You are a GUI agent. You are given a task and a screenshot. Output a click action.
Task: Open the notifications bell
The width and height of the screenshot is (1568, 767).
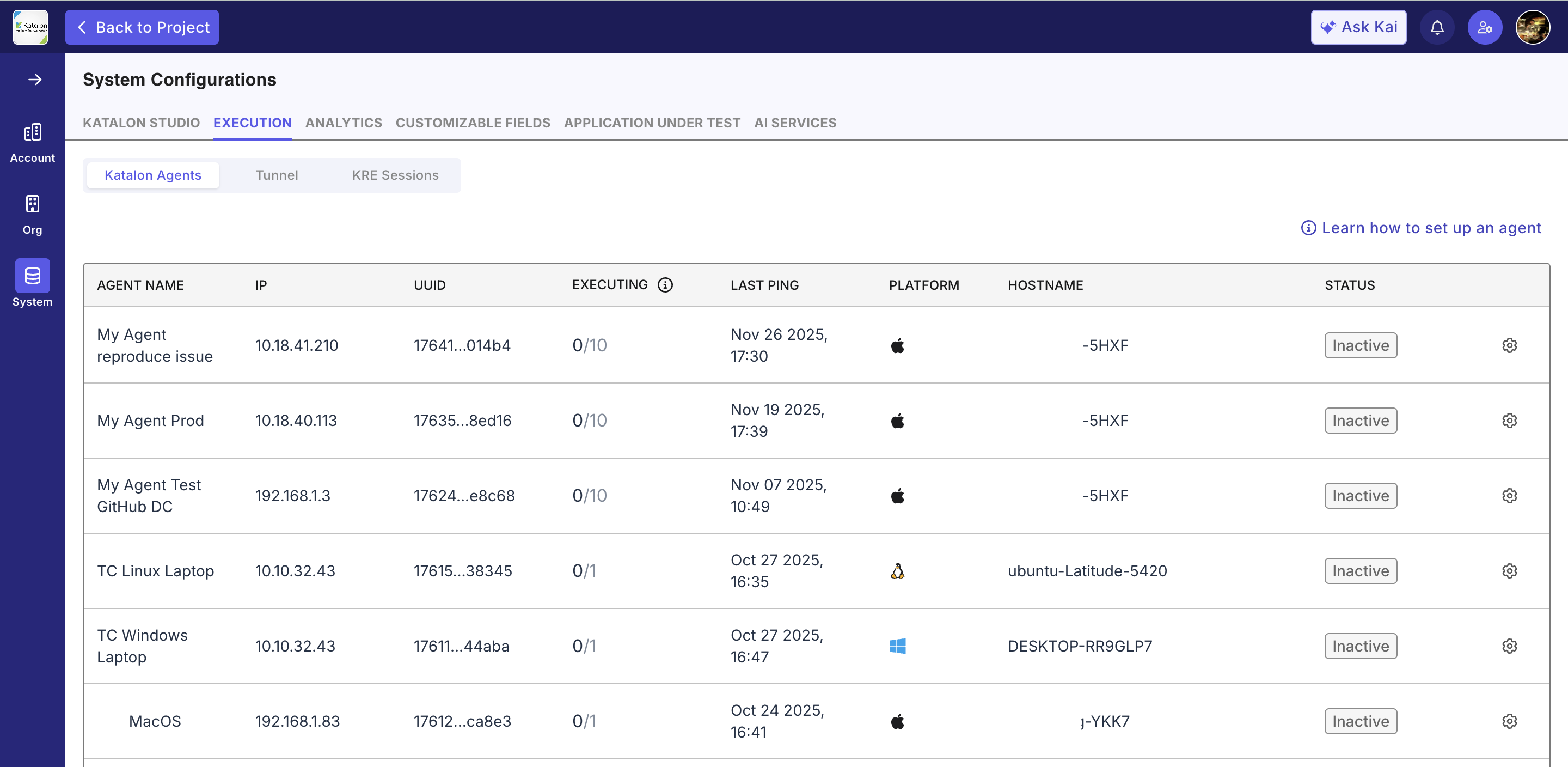(1437, 27)
